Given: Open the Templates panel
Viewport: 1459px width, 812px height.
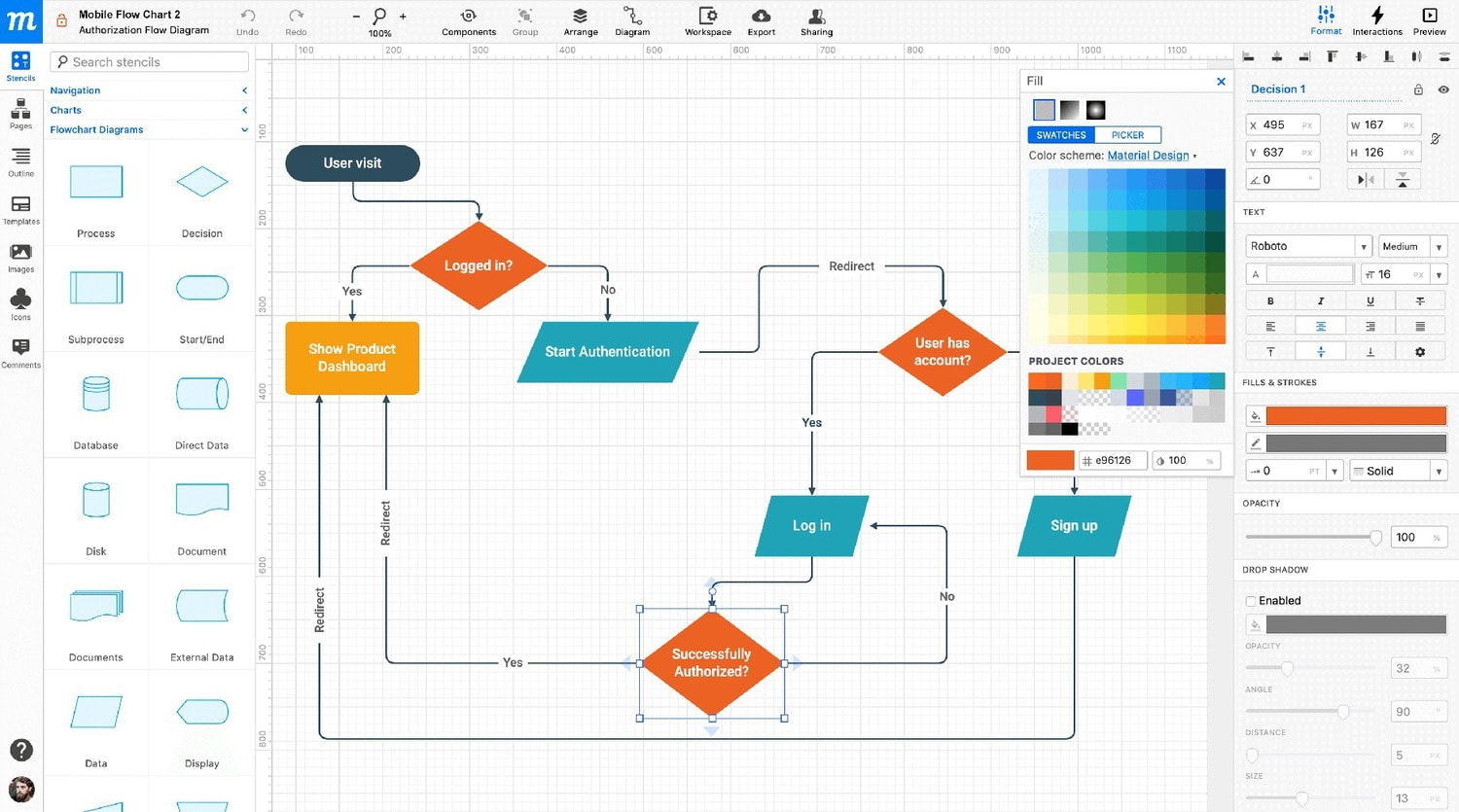Looking at the screenshot, I should (20, 207).
